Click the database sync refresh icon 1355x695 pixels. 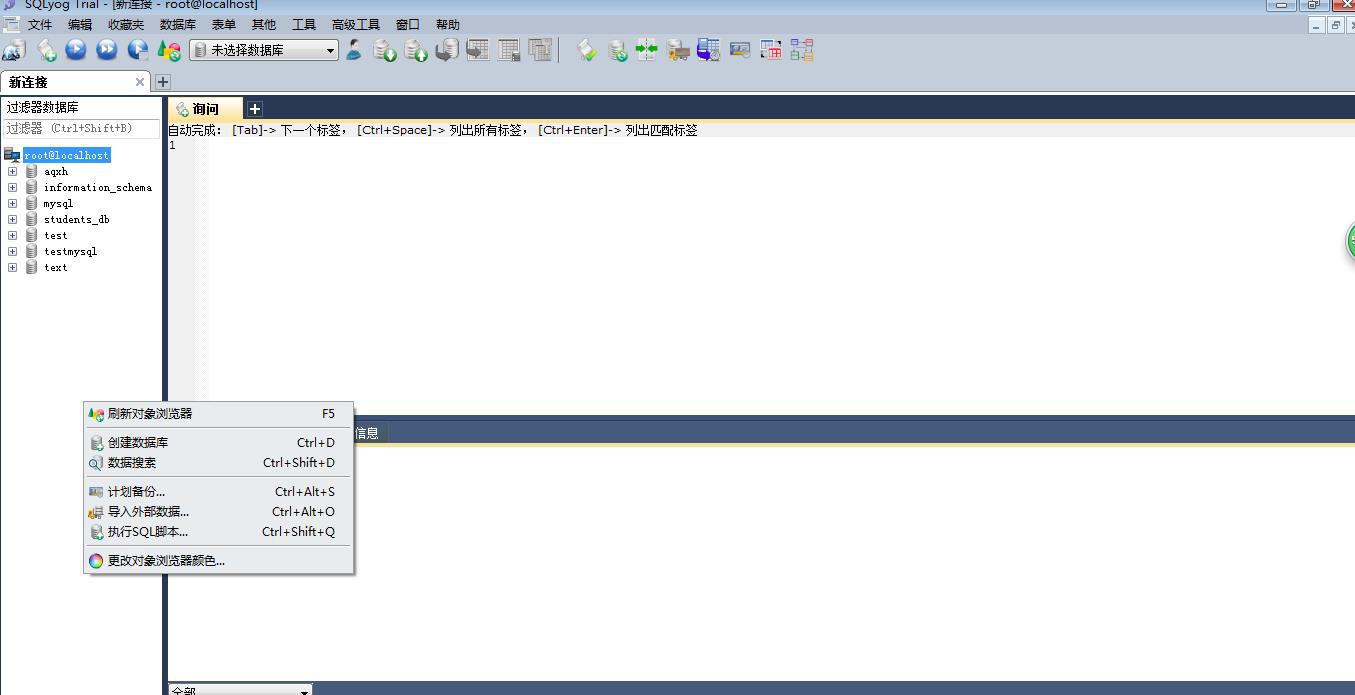(x=618, y=50)
